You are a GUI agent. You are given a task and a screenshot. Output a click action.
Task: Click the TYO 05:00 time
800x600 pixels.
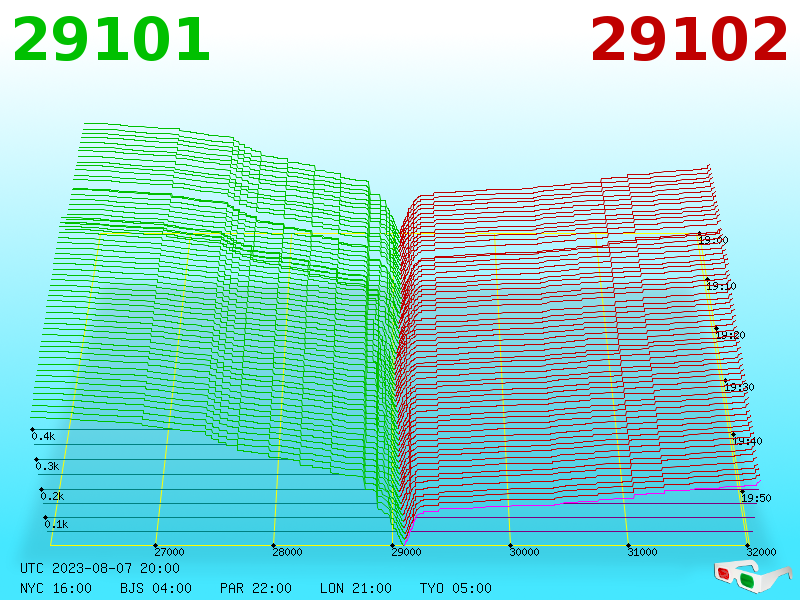[x=456, y=588]
